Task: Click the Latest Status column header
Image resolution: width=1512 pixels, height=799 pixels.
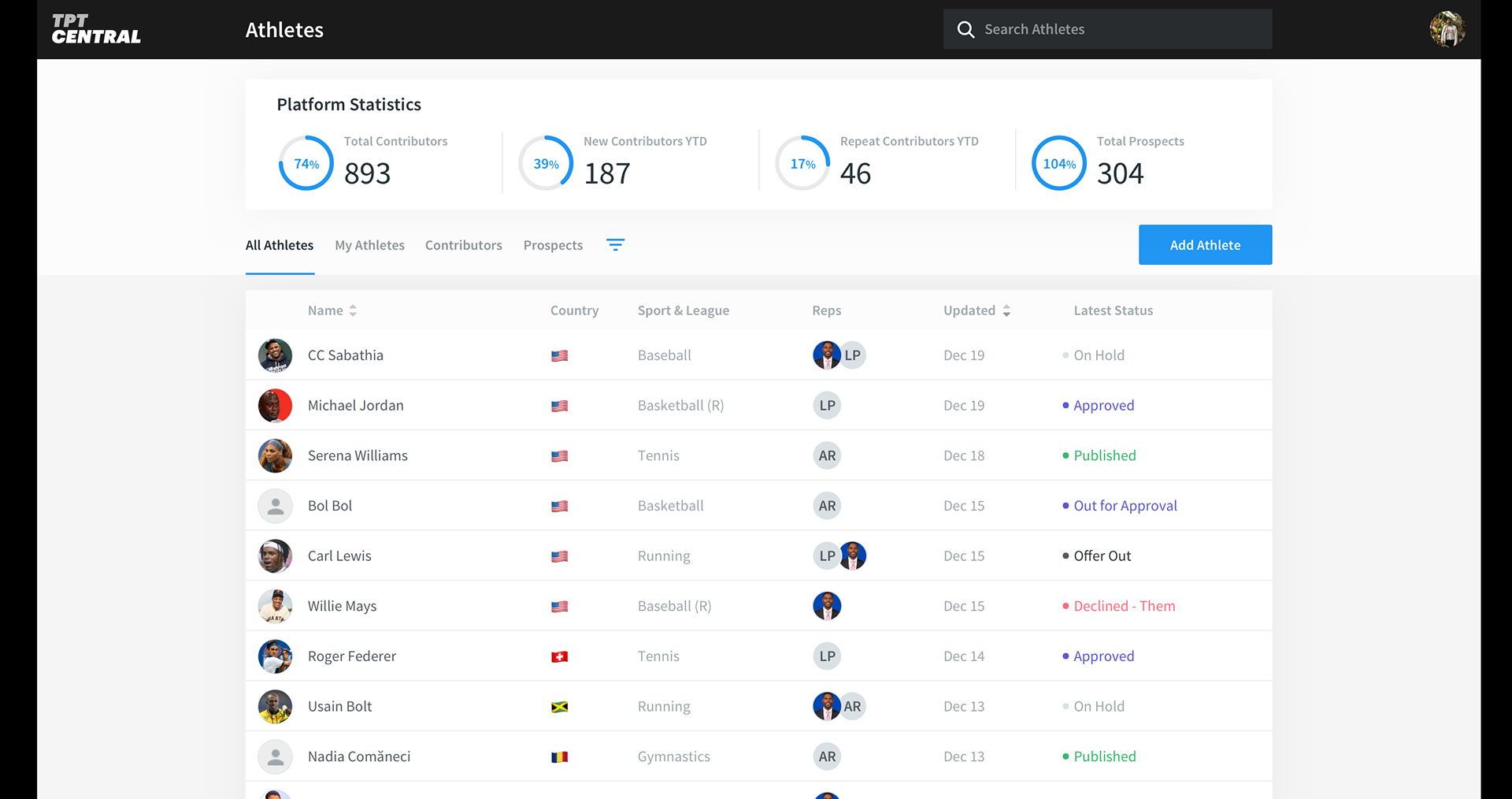Action: (x=1114, y=310)
